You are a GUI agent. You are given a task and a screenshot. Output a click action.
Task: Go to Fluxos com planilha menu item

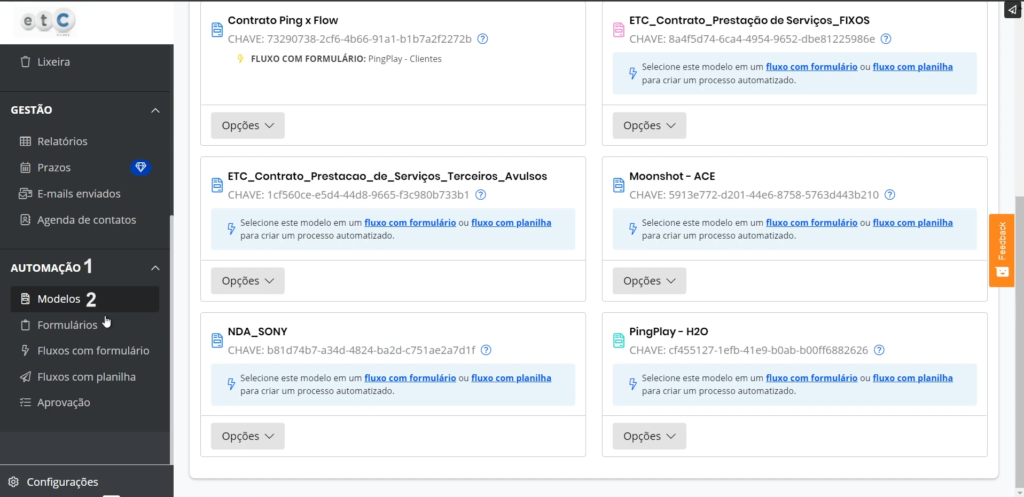(86, 377)
